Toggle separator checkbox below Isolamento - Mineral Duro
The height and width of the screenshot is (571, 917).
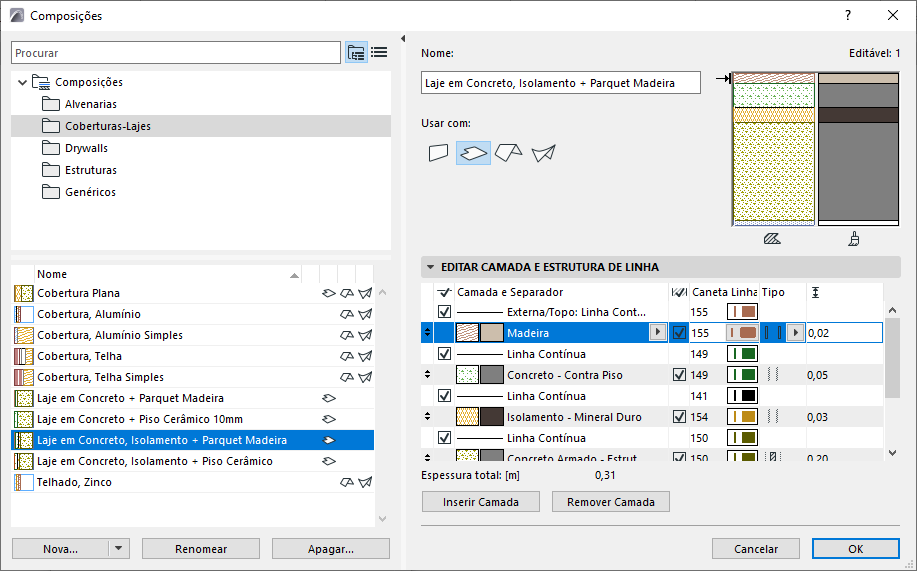[444, 438]
